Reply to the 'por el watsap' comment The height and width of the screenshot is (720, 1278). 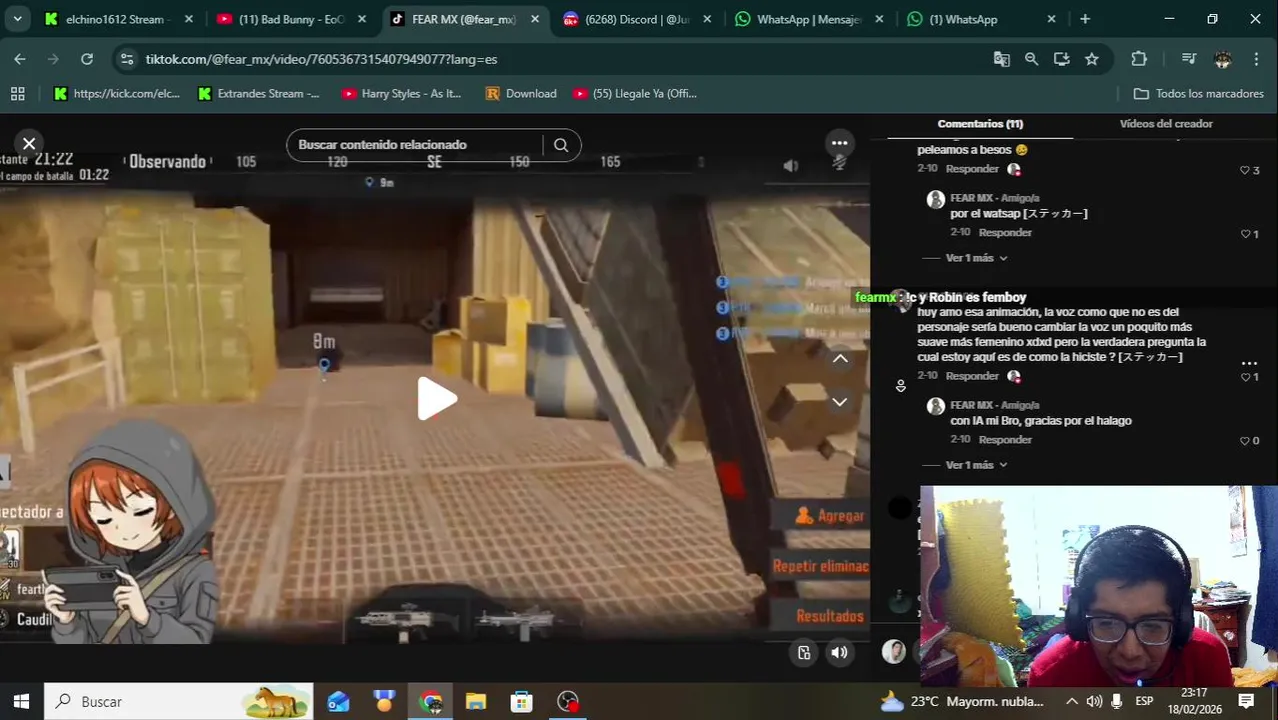(x=1005, y=232)
